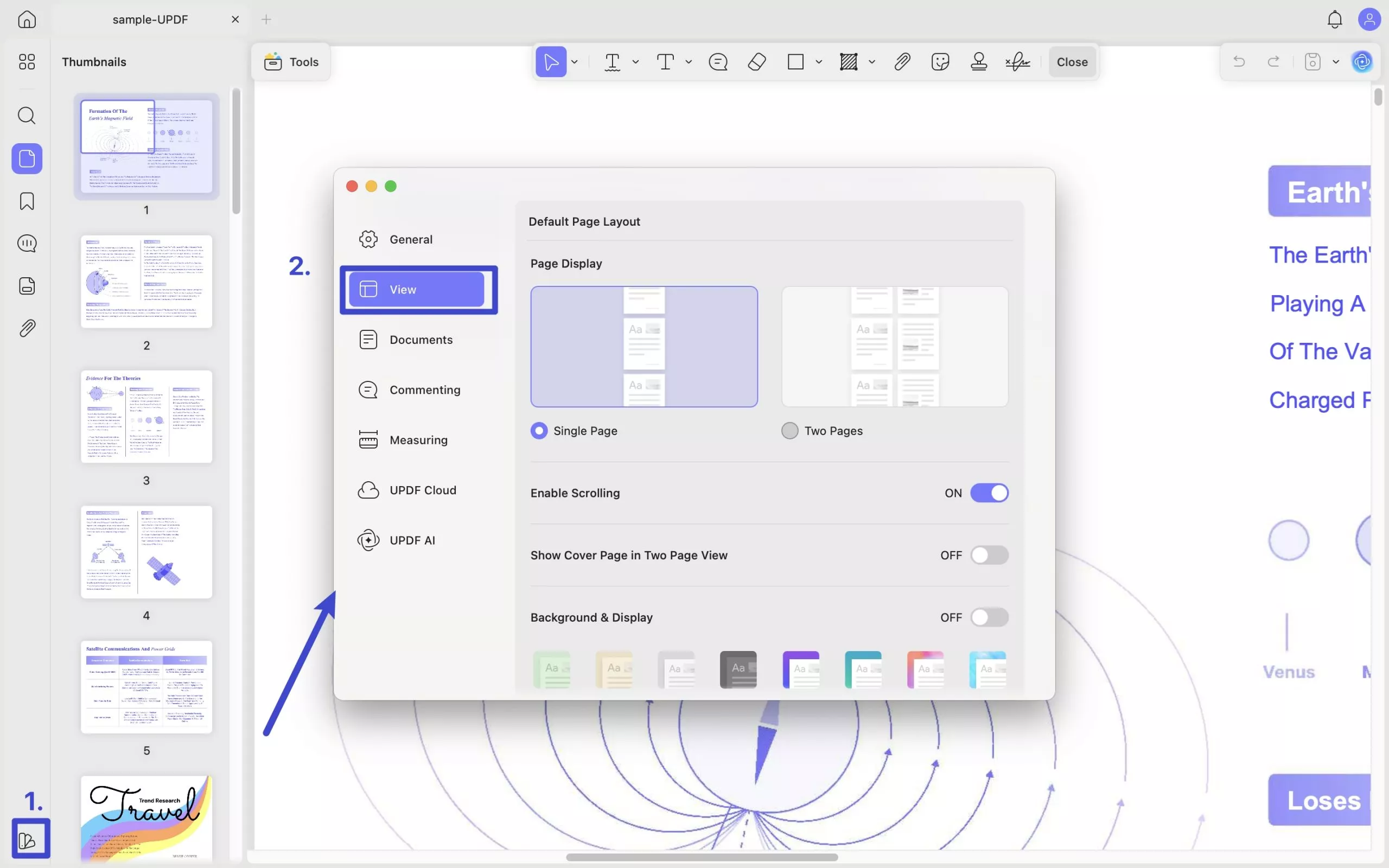This screenshot has width=1389, height=868.
Task: Click the Save icon
Action: pos(1312,62)
